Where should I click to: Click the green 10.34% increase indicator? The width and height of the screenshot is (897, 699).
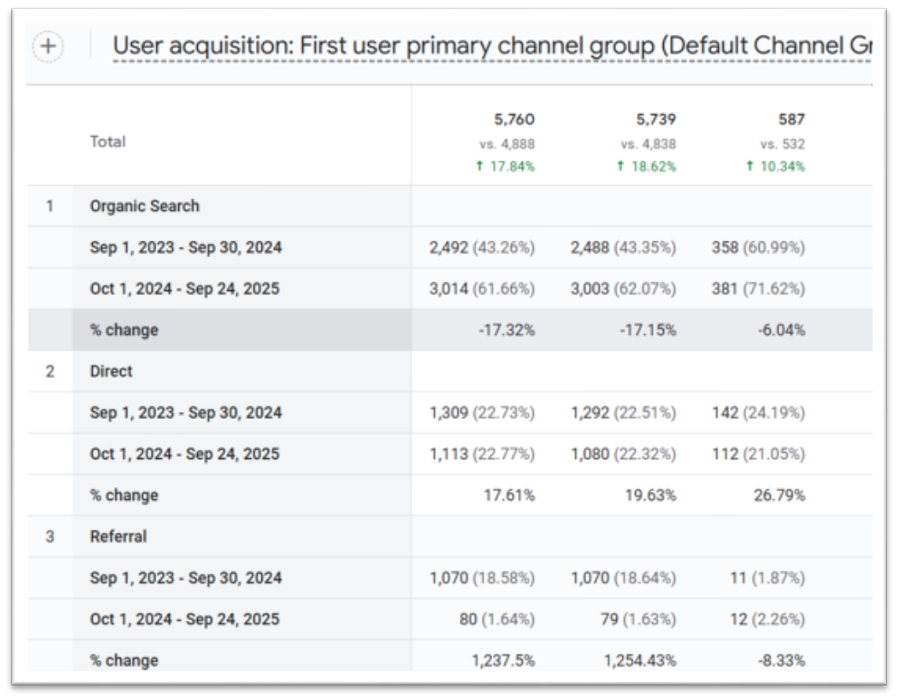(x=776, y=167)
